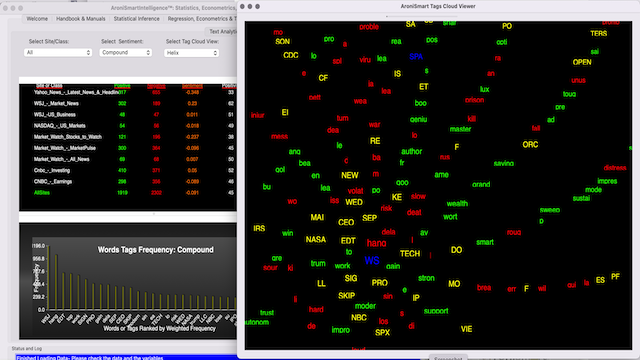The image size is (640, 360).
Task: Select the Regression, Econometrics tab
Action: click(202, 19)
